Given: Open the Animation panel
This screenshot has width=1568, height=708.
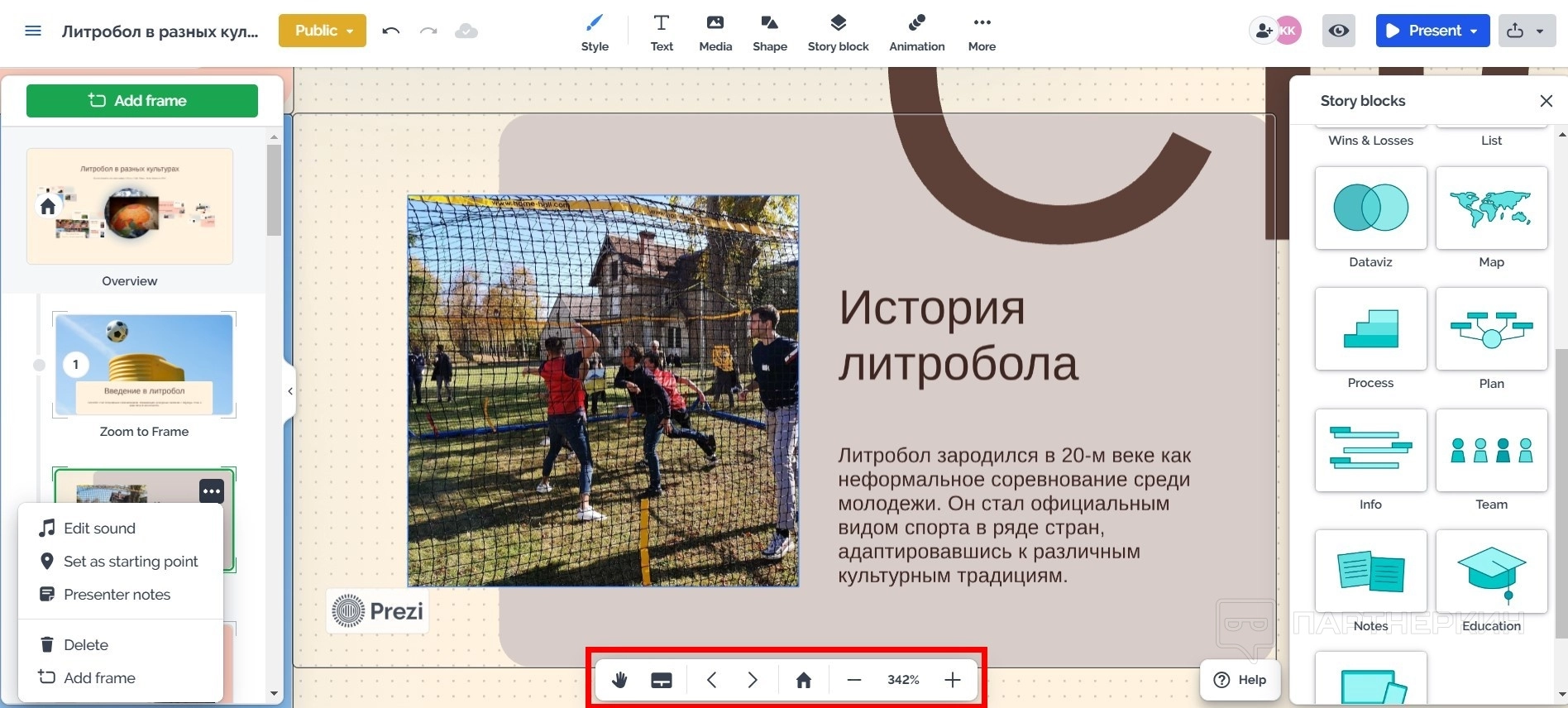Looking at the screenshot, I should click(916, 33).
